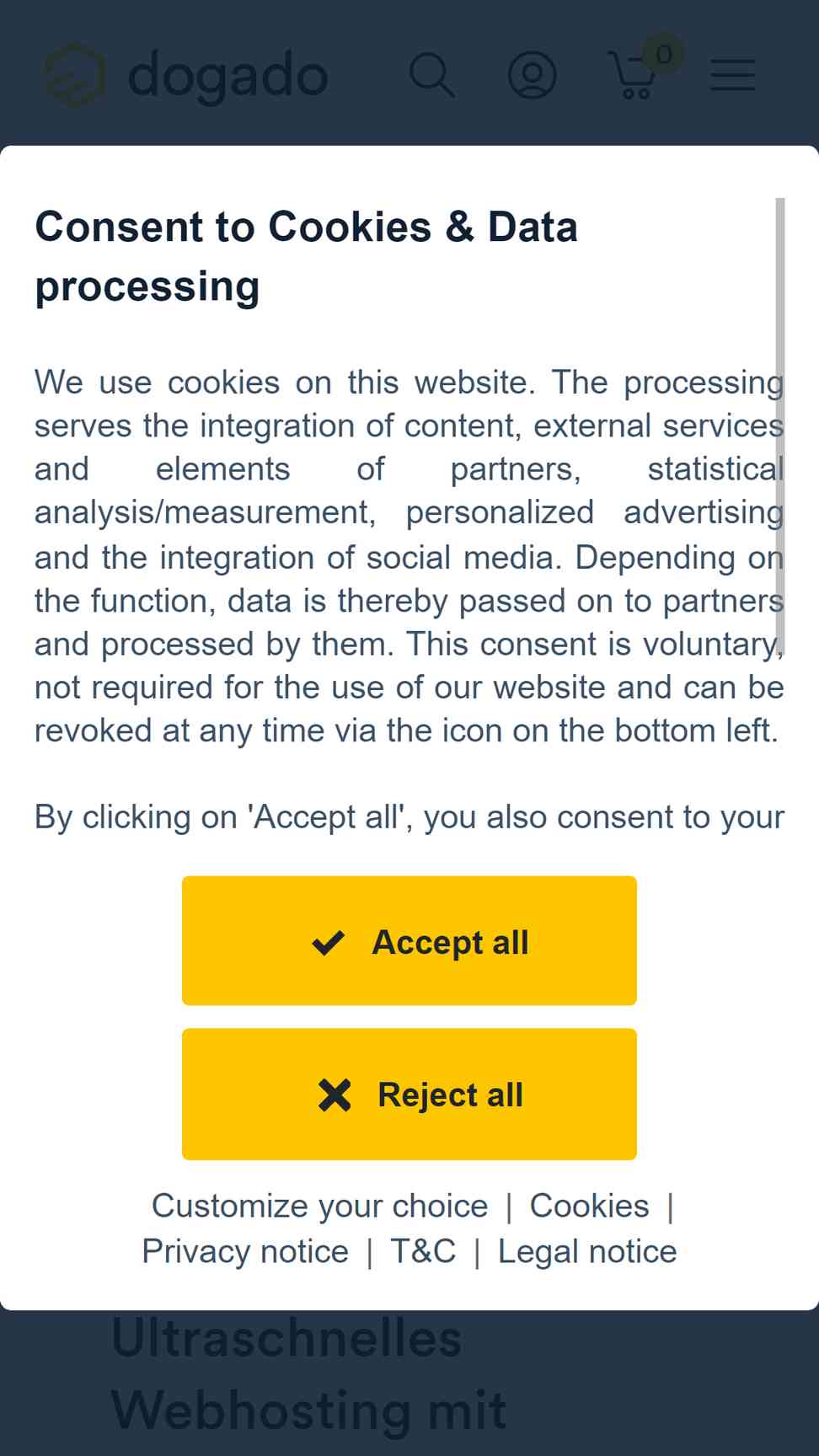Click the X icon on Reject all
The image size is (819, 1456).
tap(335, 1095)
